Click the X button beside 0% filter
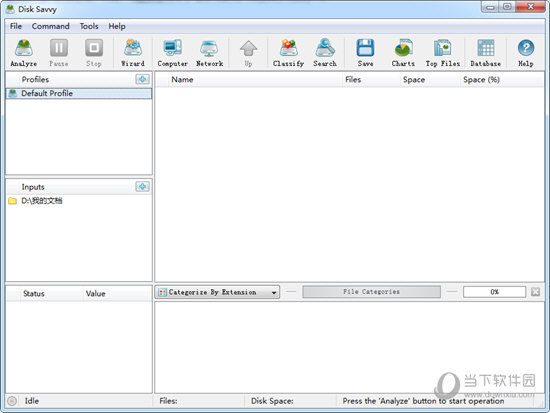This screenshot has width=550, height=413. pyautogui.click(x=535, y=292)
